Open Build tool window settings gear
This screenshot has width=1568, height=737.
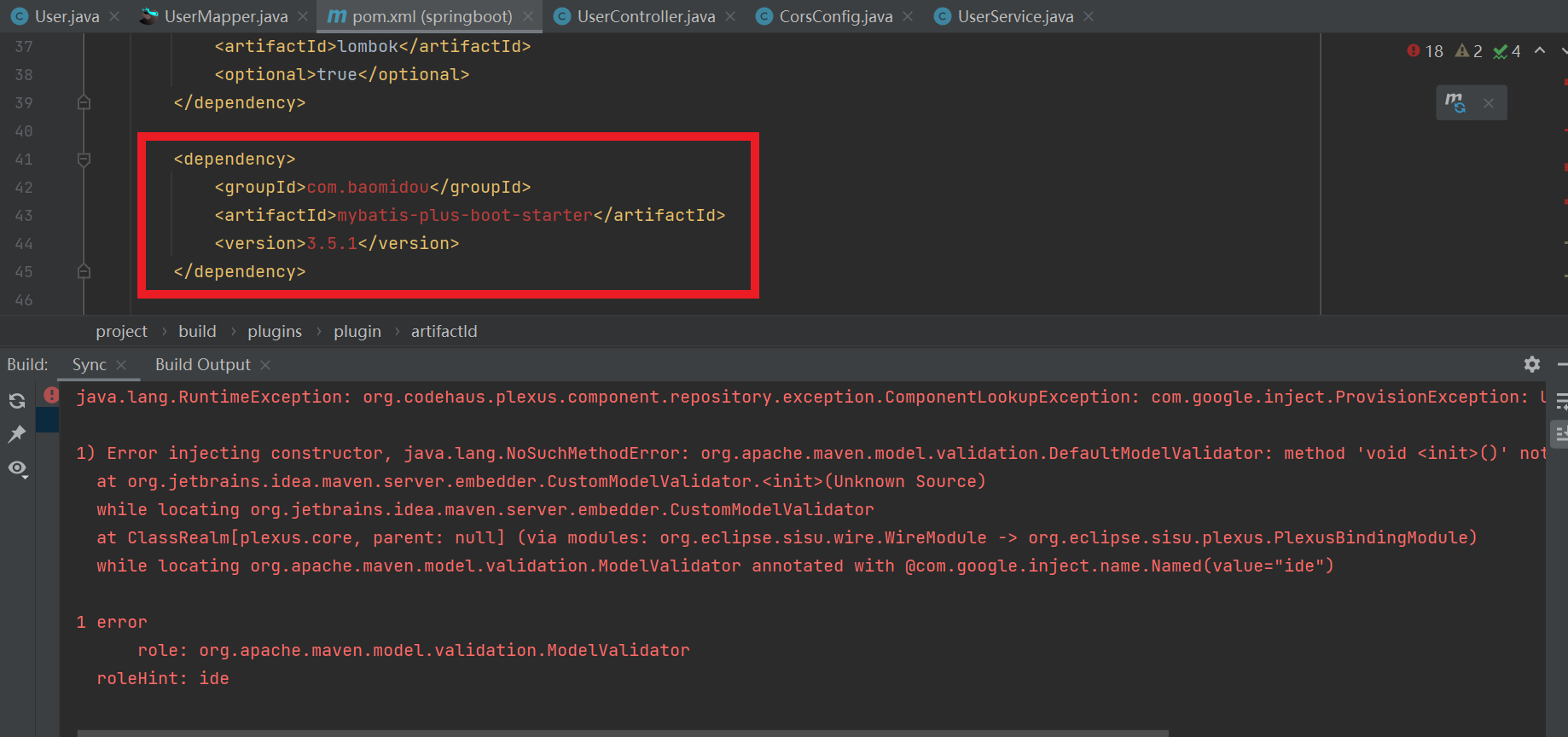[1532, 364]
